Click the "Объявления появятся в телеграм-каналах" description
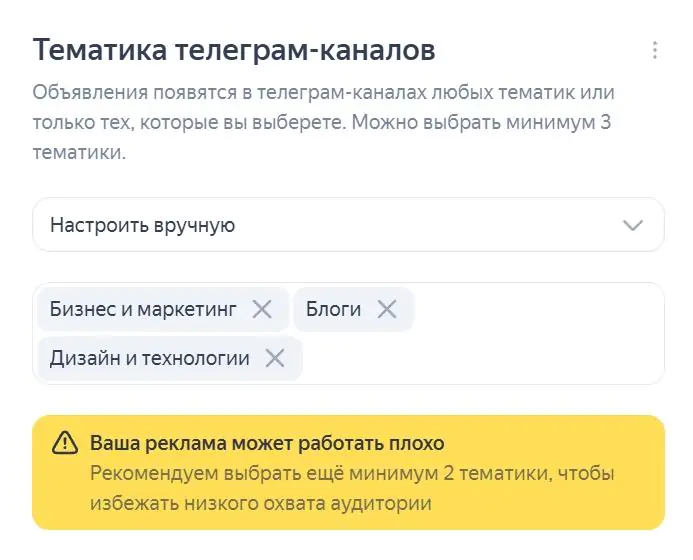 [230, 92]
